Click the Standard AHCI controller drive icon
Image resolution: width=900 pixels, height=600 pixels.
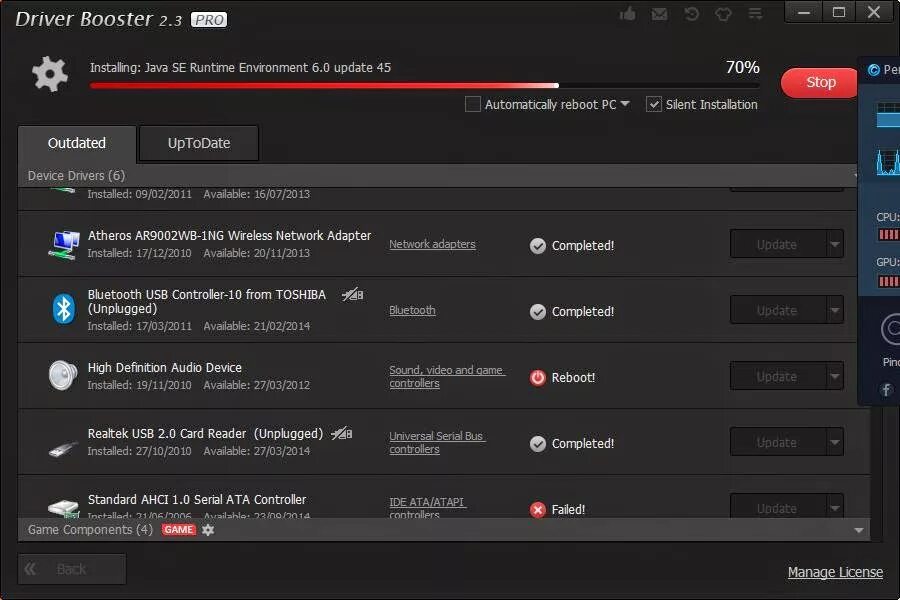coord(63,508)
